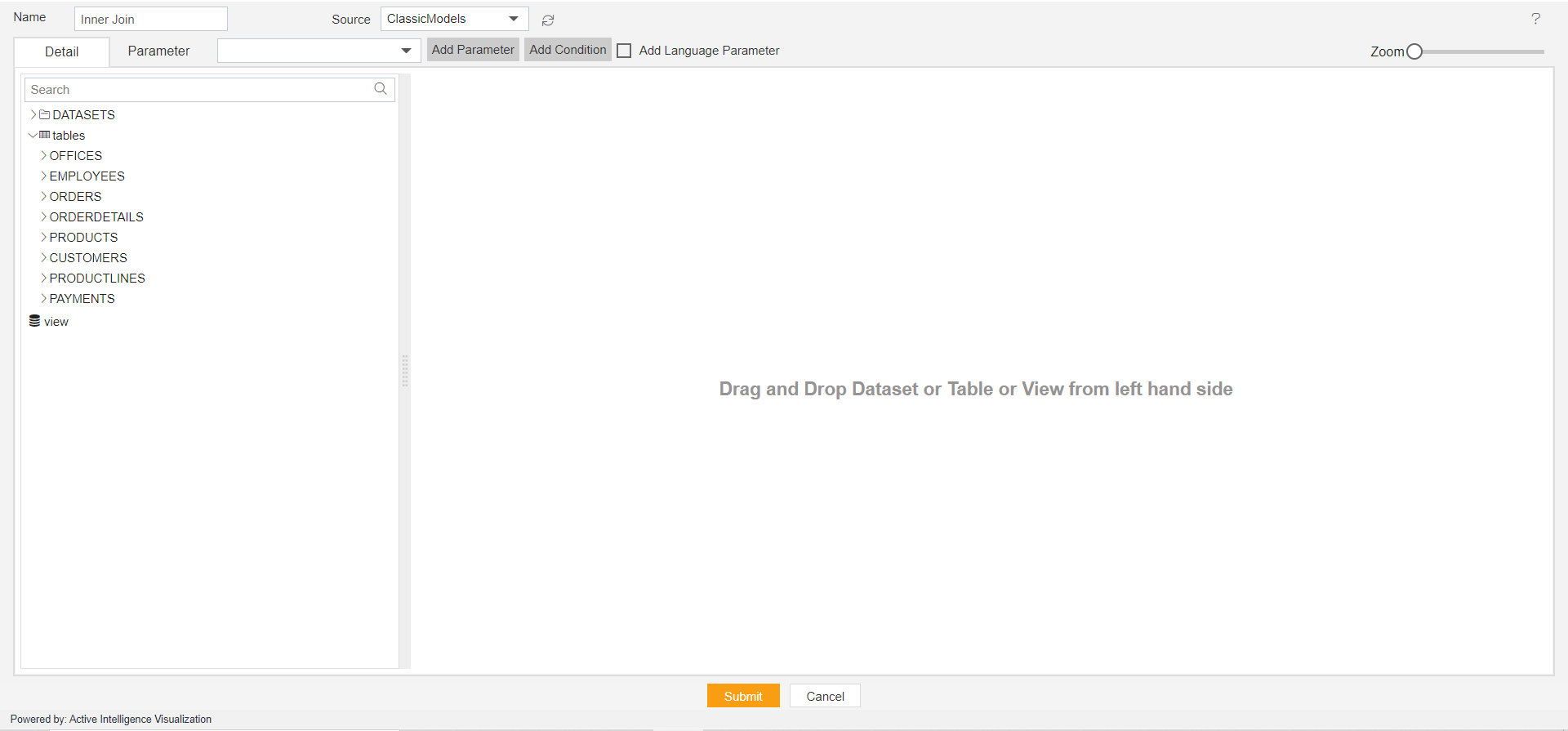1568x731 pixels.
Task: Switch to the Detail tab
Action: click(62, 51)
